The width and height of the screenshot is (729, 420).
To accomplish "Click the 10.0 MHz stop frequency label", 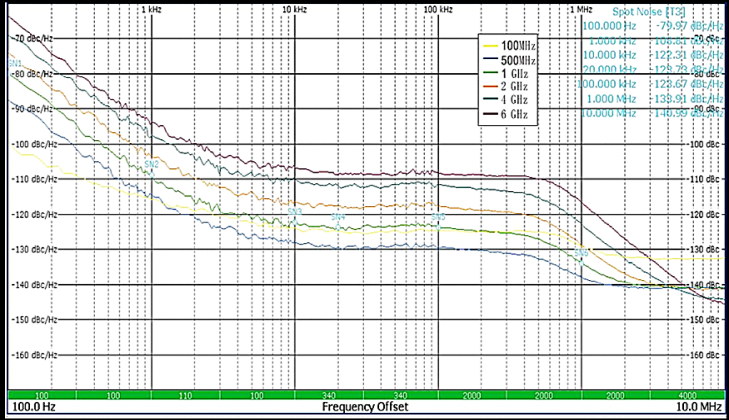I will pyautogui.click(x=695, y=409).
